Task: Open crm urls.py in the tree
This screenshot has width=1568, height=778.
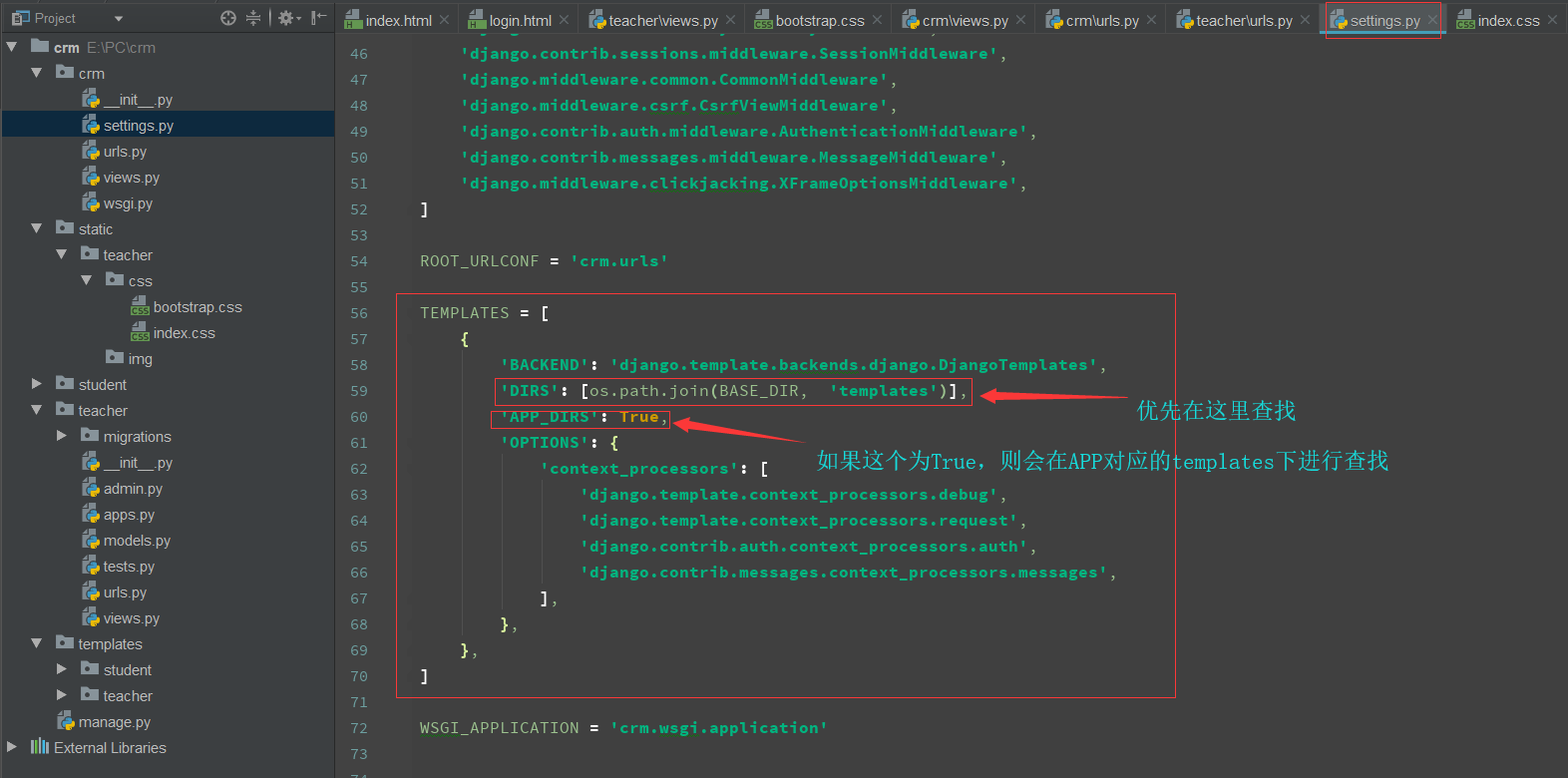Action: click(125, 152)
